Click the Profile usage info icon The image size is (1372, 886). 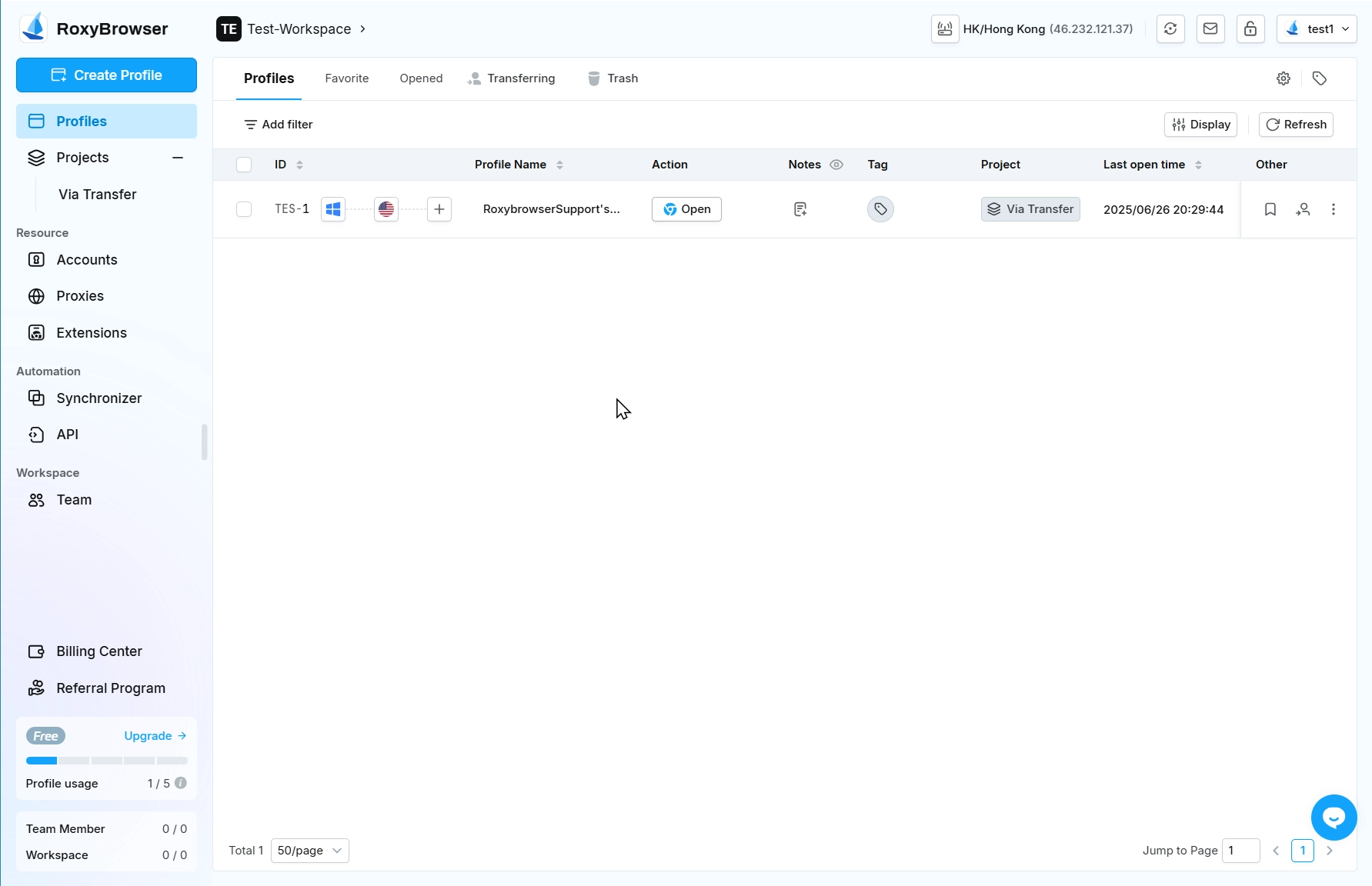point(181,783)
